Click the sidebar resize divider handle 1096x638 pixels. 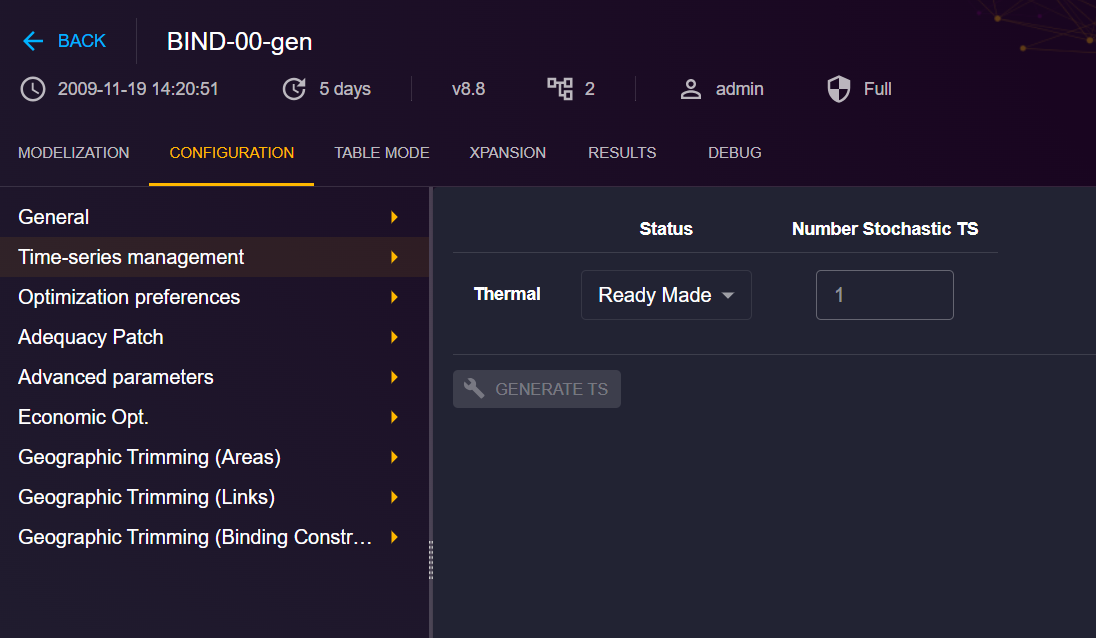point(431,559)
